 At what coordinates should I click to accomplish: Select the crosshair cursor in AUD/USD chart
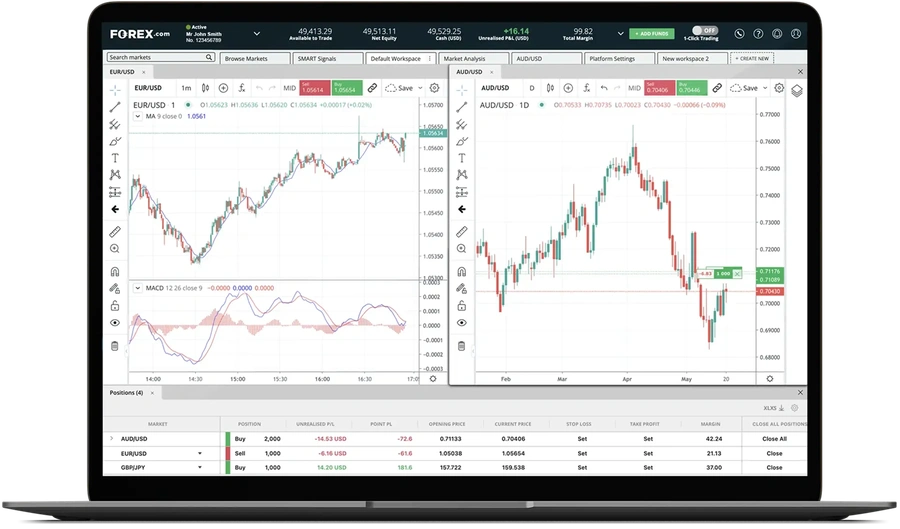[x=461, y=90]
